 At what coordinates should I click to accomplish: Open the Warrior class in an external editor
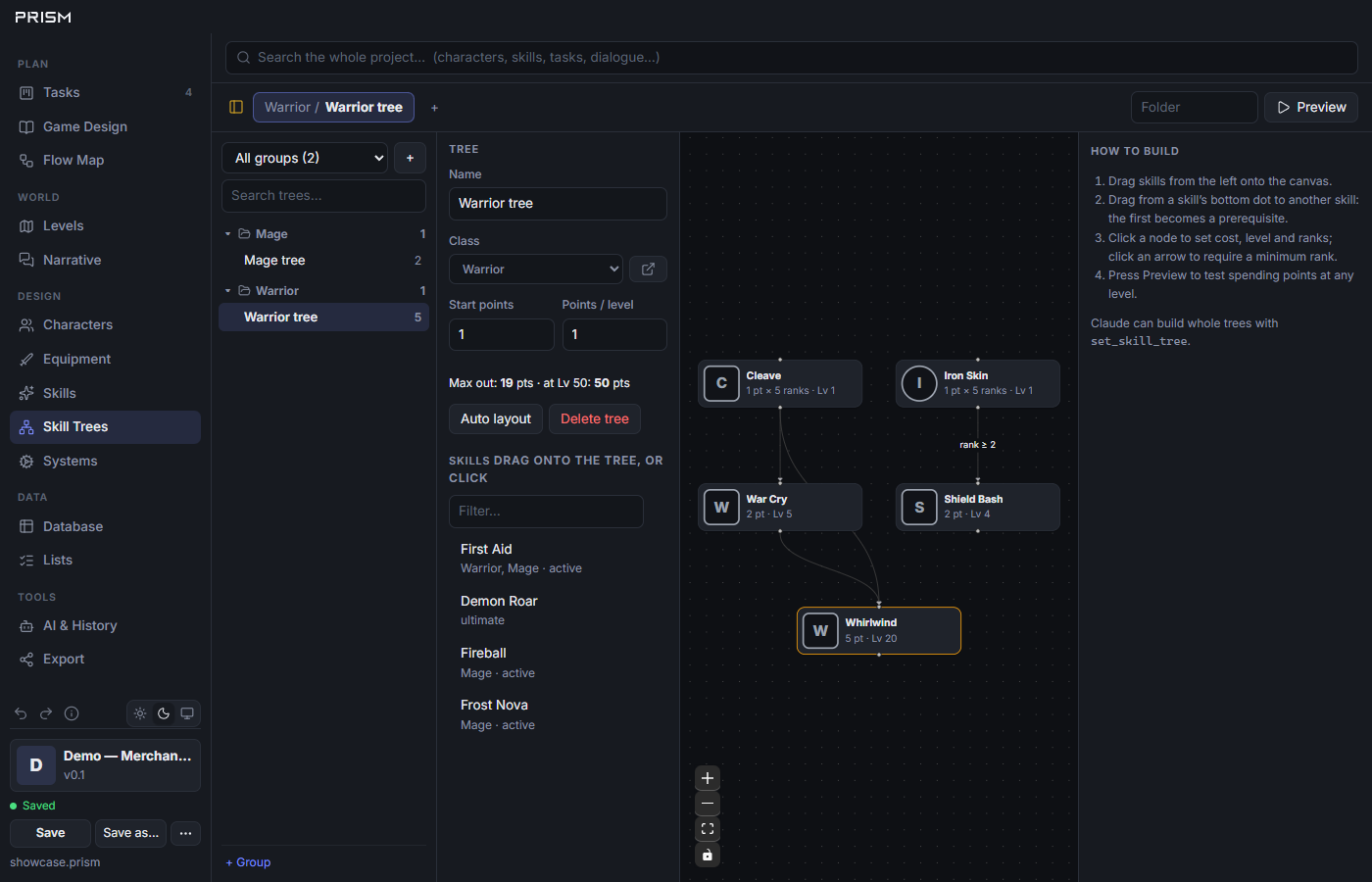pos(648,269)
